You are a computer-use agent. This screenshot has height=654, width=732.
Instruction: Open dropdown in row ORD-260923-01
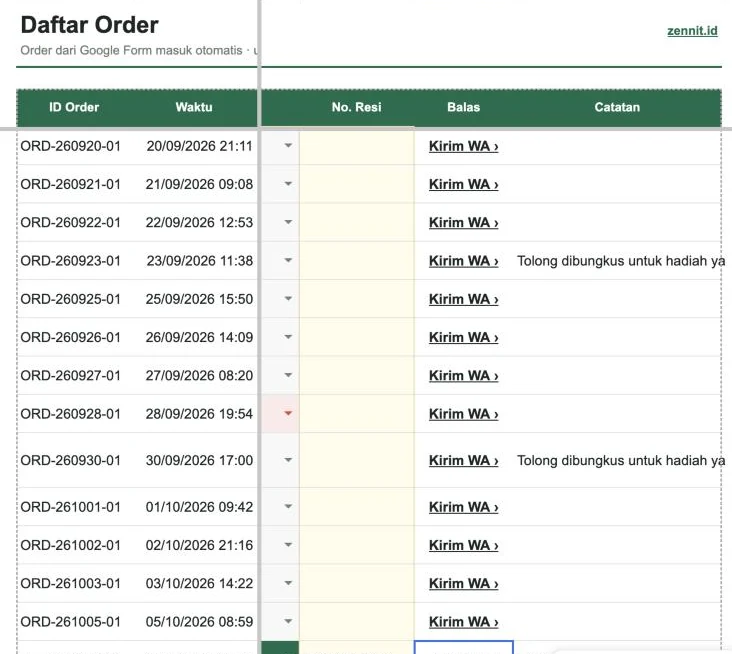coord(288,260)
